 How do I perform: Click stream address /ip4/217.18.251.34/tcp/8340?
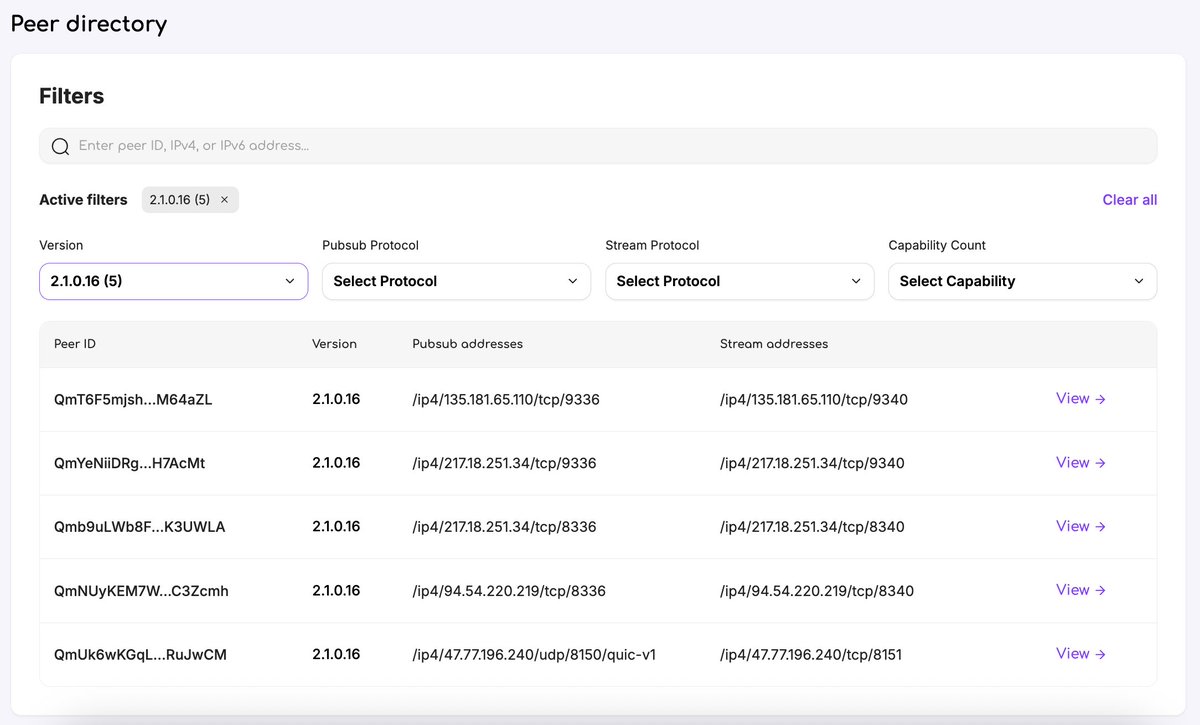[812, 527]
